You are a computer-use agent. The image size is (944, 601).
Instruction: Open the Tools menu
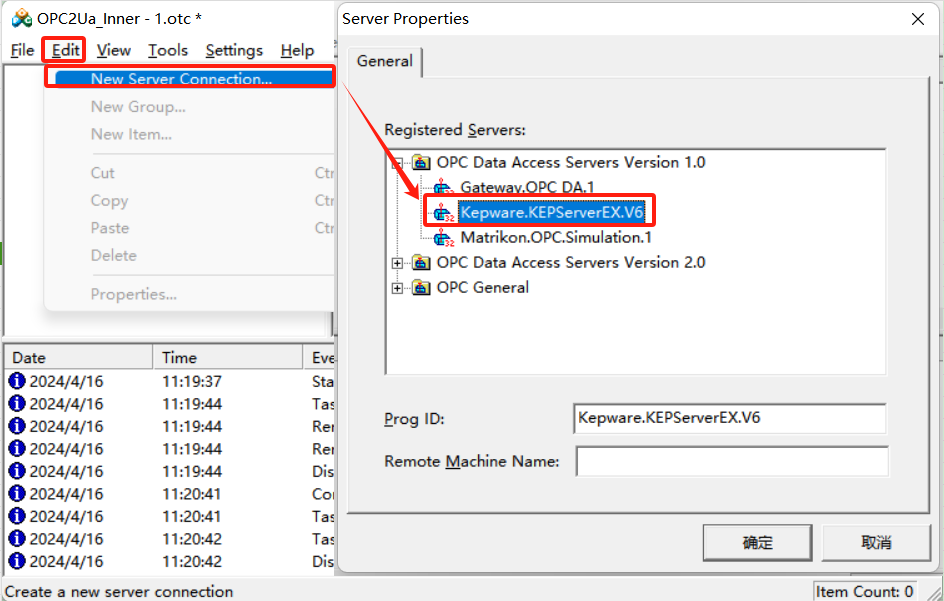168,51
